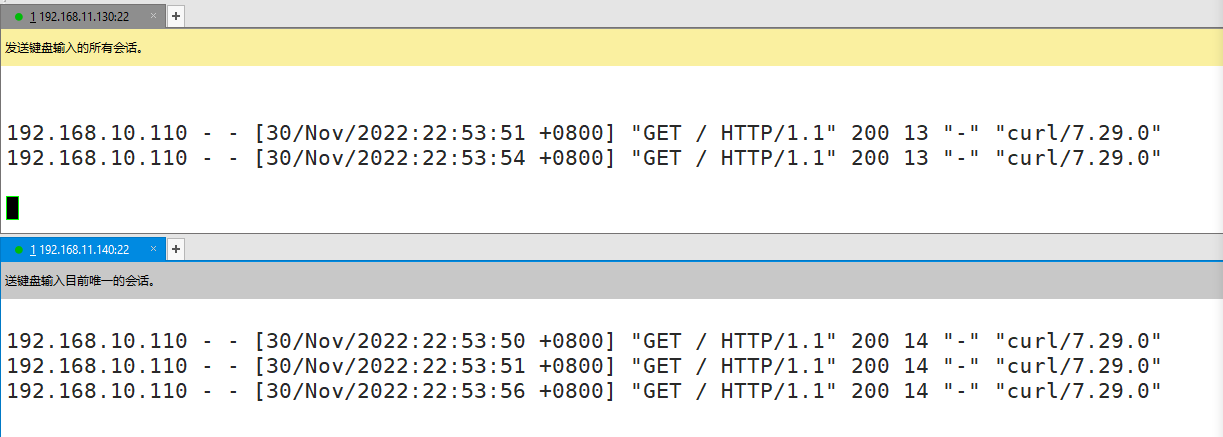Select the 192.168.11.140:22 session tab
The image size is (1223, 437).
[x=84, y=249]
